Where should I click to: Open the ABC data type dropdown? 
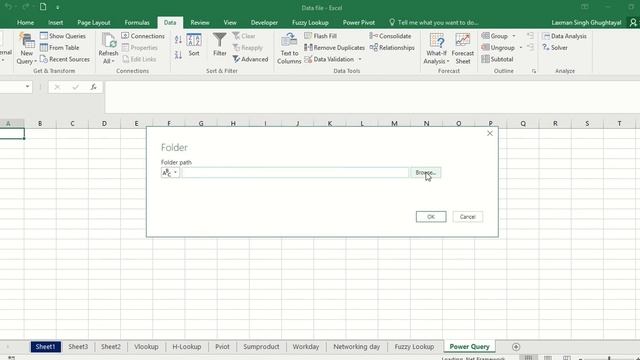(170, 173)
